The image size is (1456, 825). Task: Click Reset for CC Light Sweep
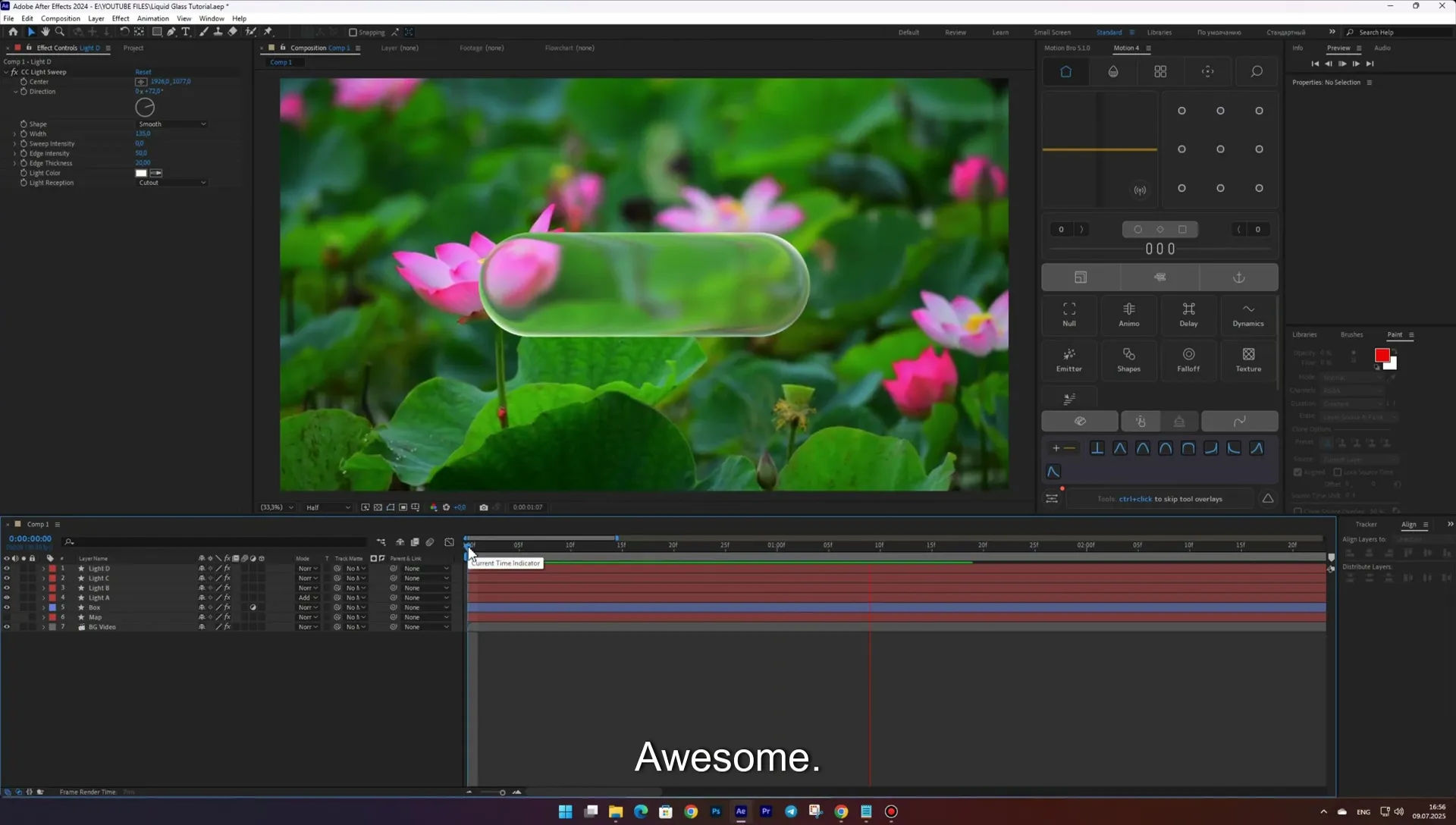pos(143,72)
